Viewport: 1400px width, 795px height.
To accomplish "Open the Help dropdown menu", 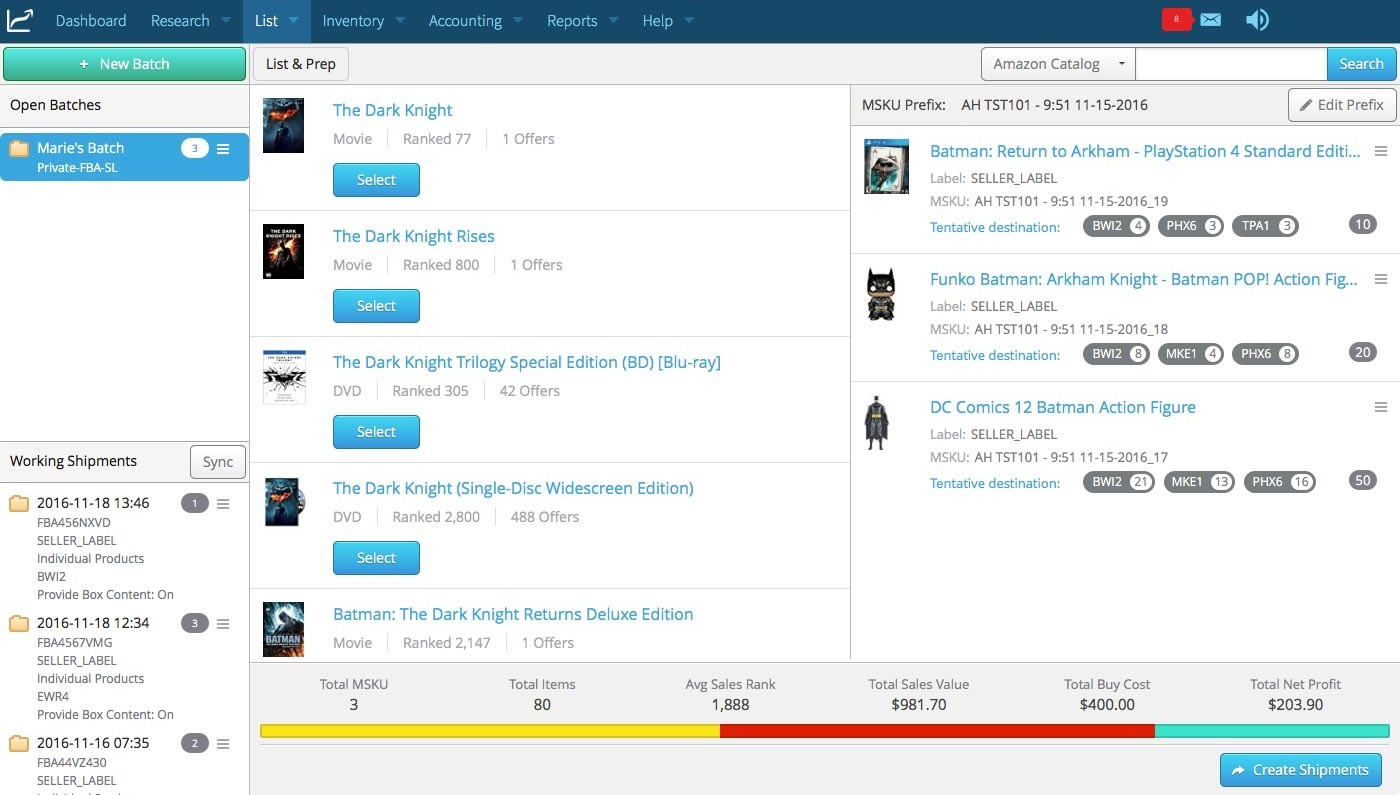I will tap(667, 20).
